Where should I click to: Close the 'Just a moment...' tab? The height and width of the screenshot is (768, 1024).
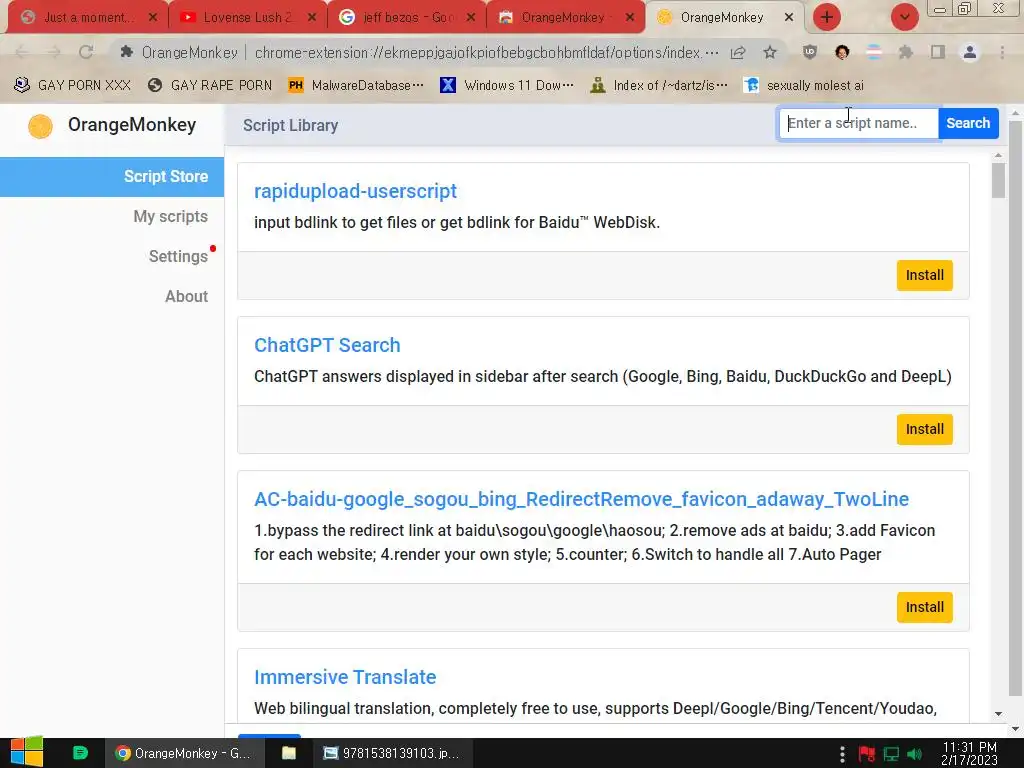(153, 18)
